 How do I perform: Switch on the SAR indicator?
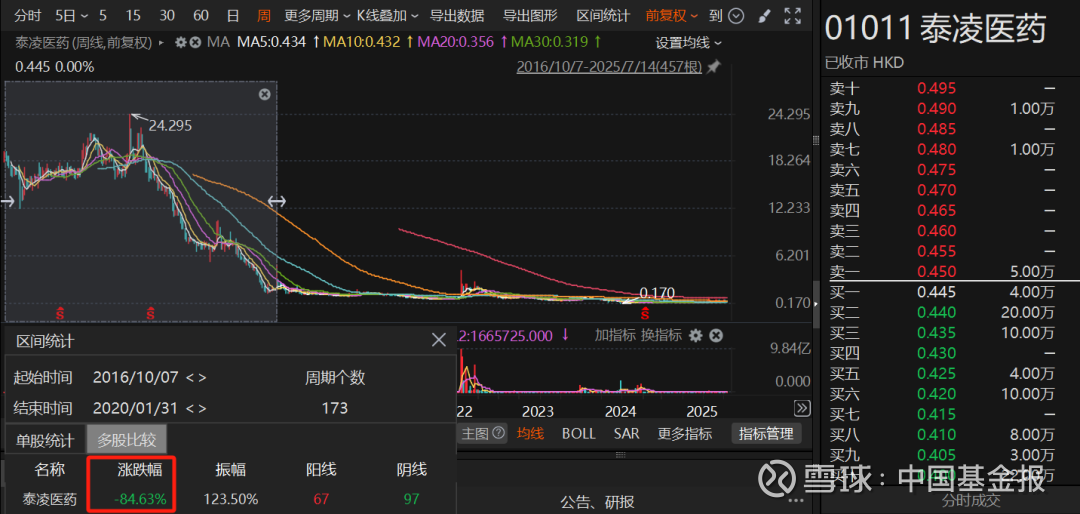coord(627,433)
